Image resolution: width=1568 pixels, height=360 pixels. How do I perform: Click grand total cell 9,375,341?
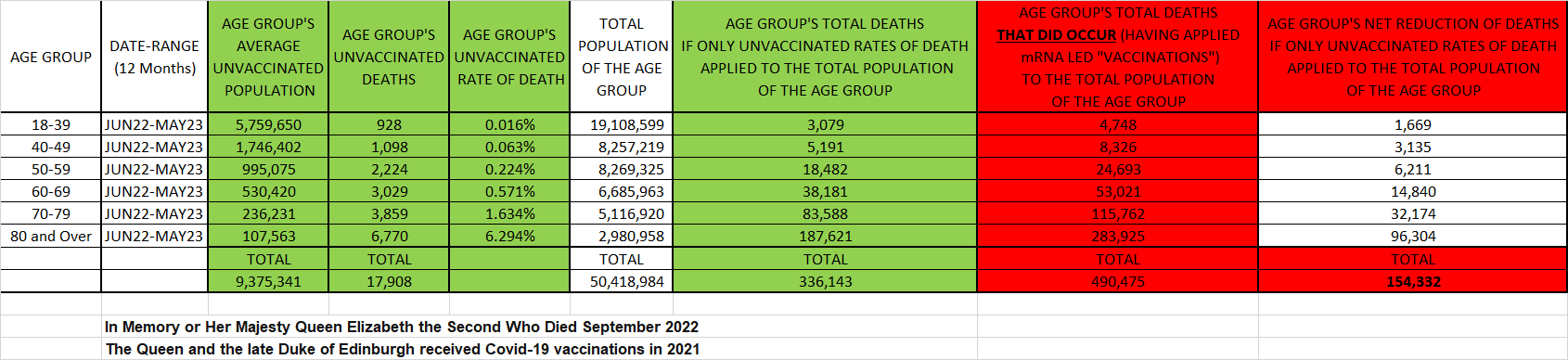pos(268,281)
